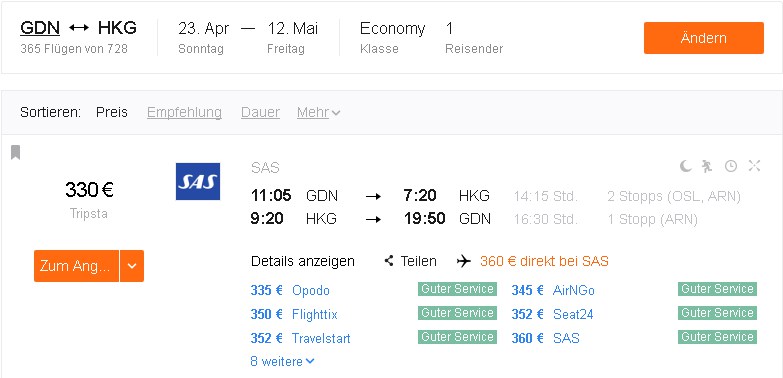Image resolution: width=783 pixels, height=378 pixels.
Task: Bookmark this SAS flight offer
Action: pyautogui.click(x=15, y=152)
